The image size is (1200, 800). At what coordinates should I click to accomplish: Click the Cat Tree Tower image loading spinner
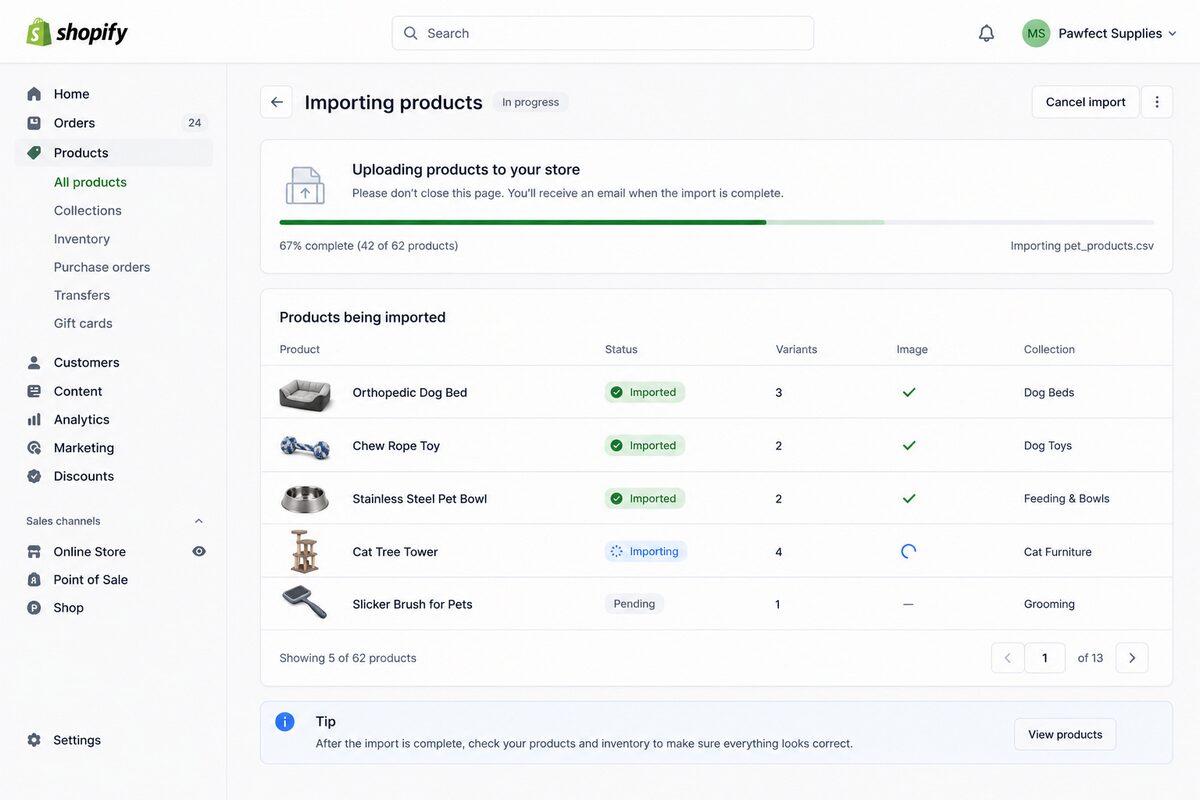(x=908, y=551)
